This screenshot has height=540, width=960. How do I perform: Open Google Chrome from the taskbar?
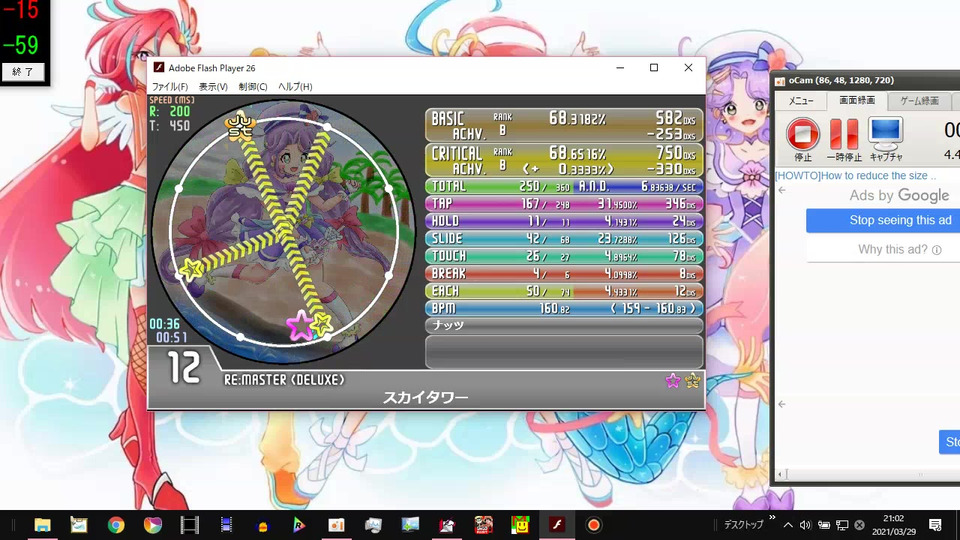116,525
